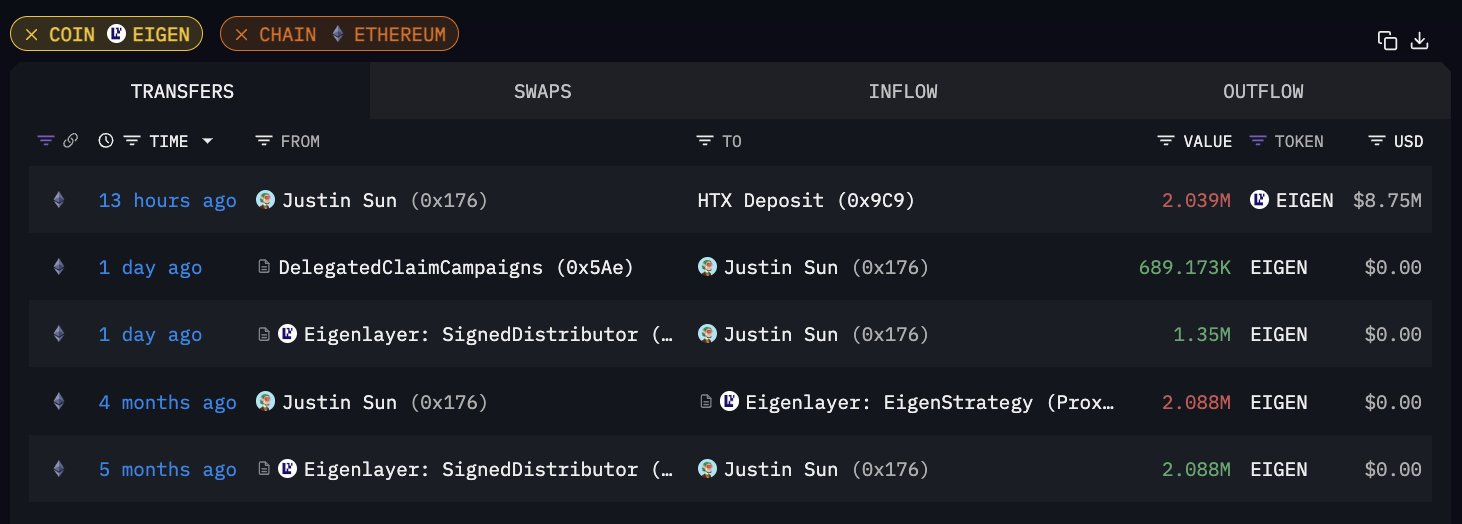Click the download icon at top right
Viewport: 1462px width, 524px height.
pos(1419,40)
